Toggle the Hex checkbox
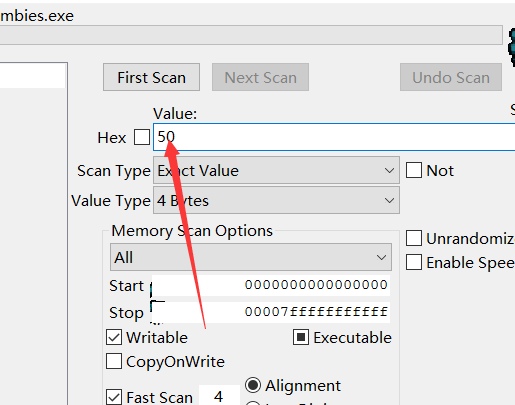The image size is (515, 405). (x=142, y=137)
